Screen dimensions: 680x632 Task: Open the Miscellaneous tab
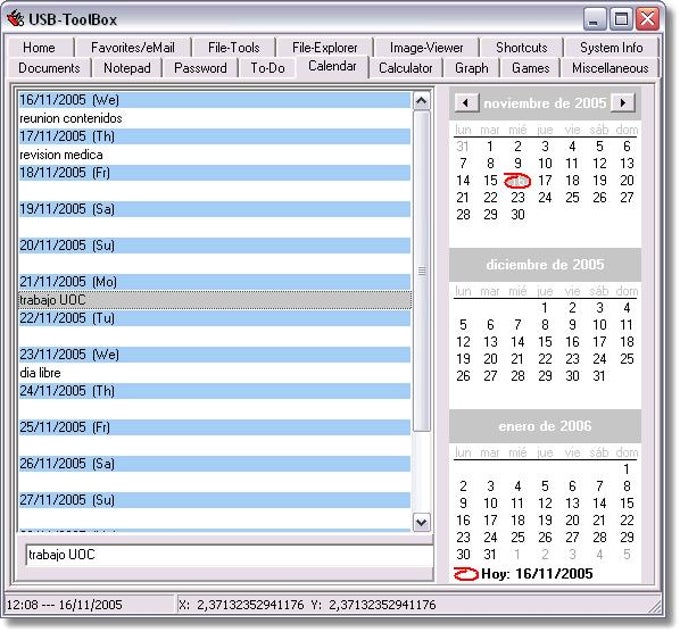coord(610,68)
